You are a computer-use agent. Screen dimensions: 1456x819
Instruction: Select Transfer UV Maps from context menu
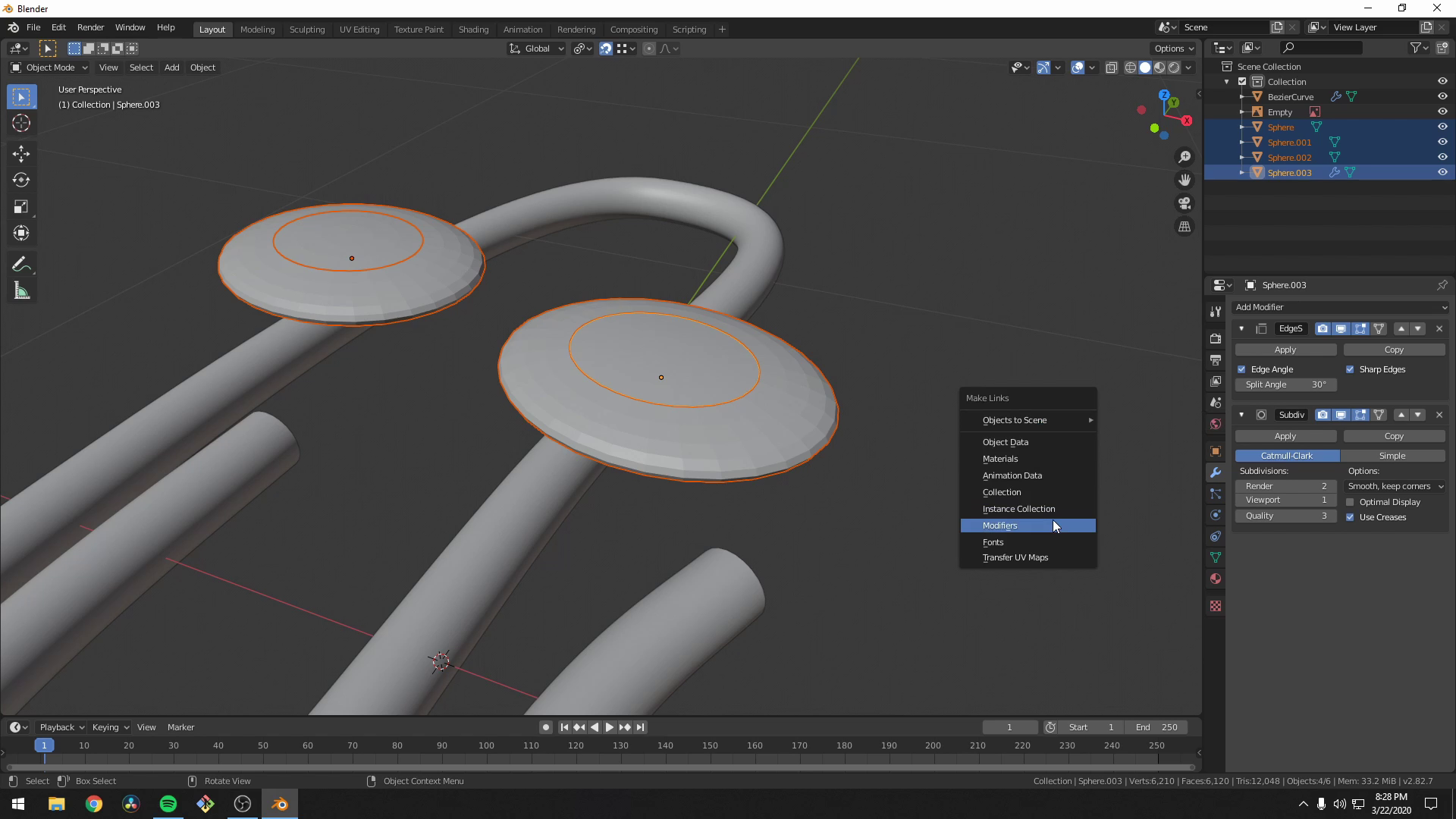[x=1015, y=557]
